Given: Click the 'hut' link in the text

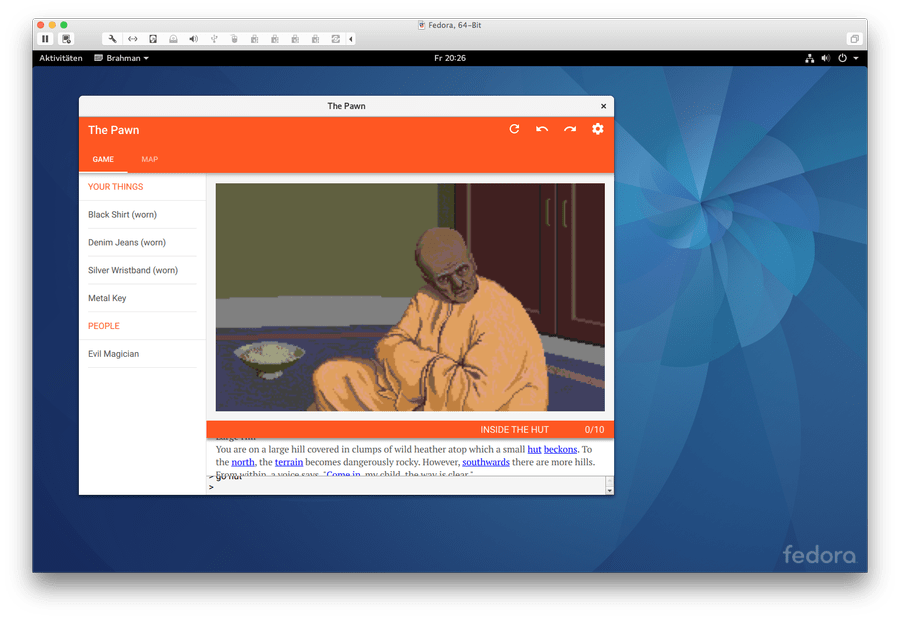Looking at the screenshot, I should 534,450.
